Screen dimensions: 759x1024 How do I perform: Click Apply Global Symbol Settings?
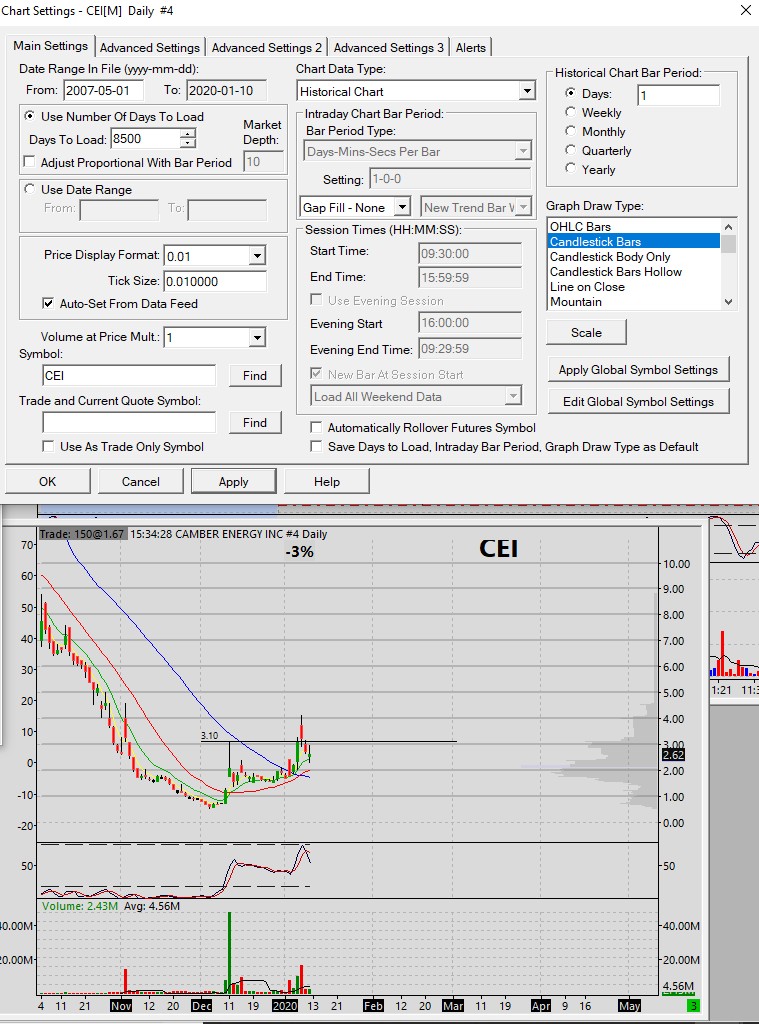coord(638,370)
